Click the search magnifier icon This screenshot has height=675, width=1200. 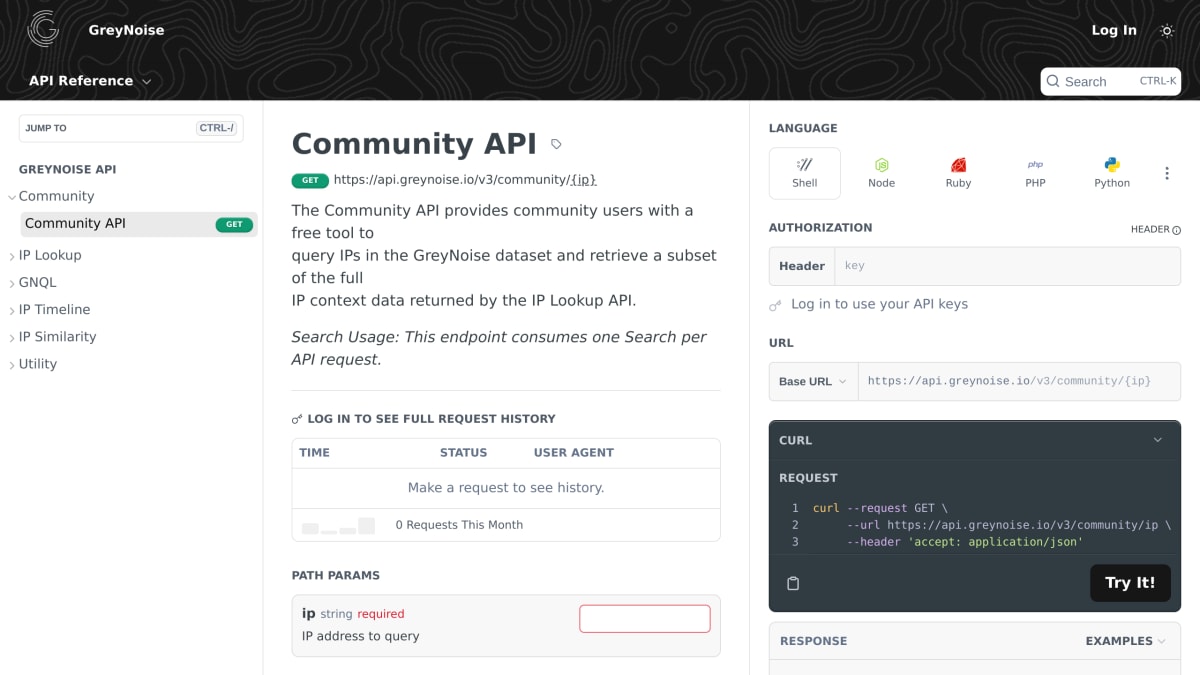(x=1053, y=81)
